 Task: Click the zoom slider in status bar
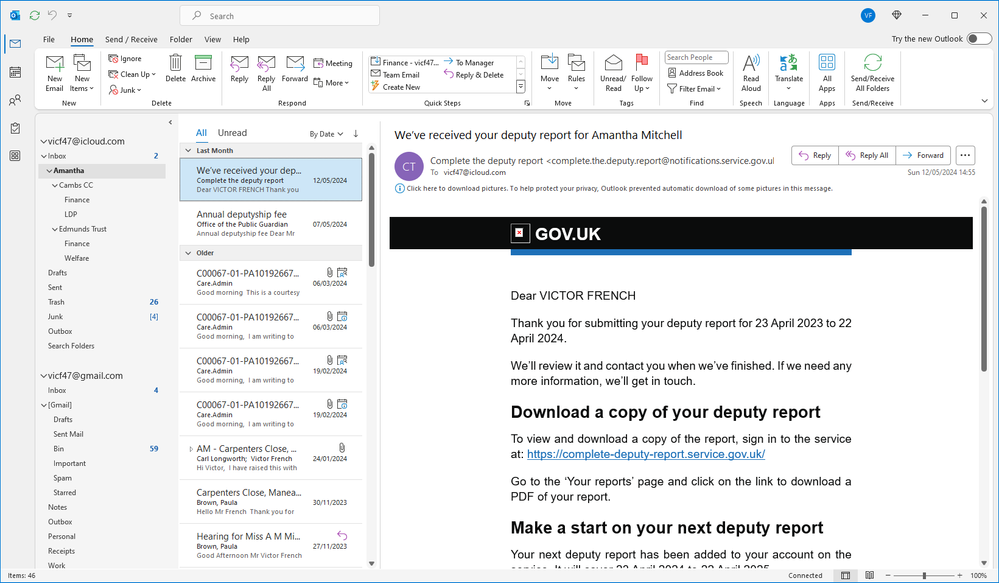(x=924, y=575)
